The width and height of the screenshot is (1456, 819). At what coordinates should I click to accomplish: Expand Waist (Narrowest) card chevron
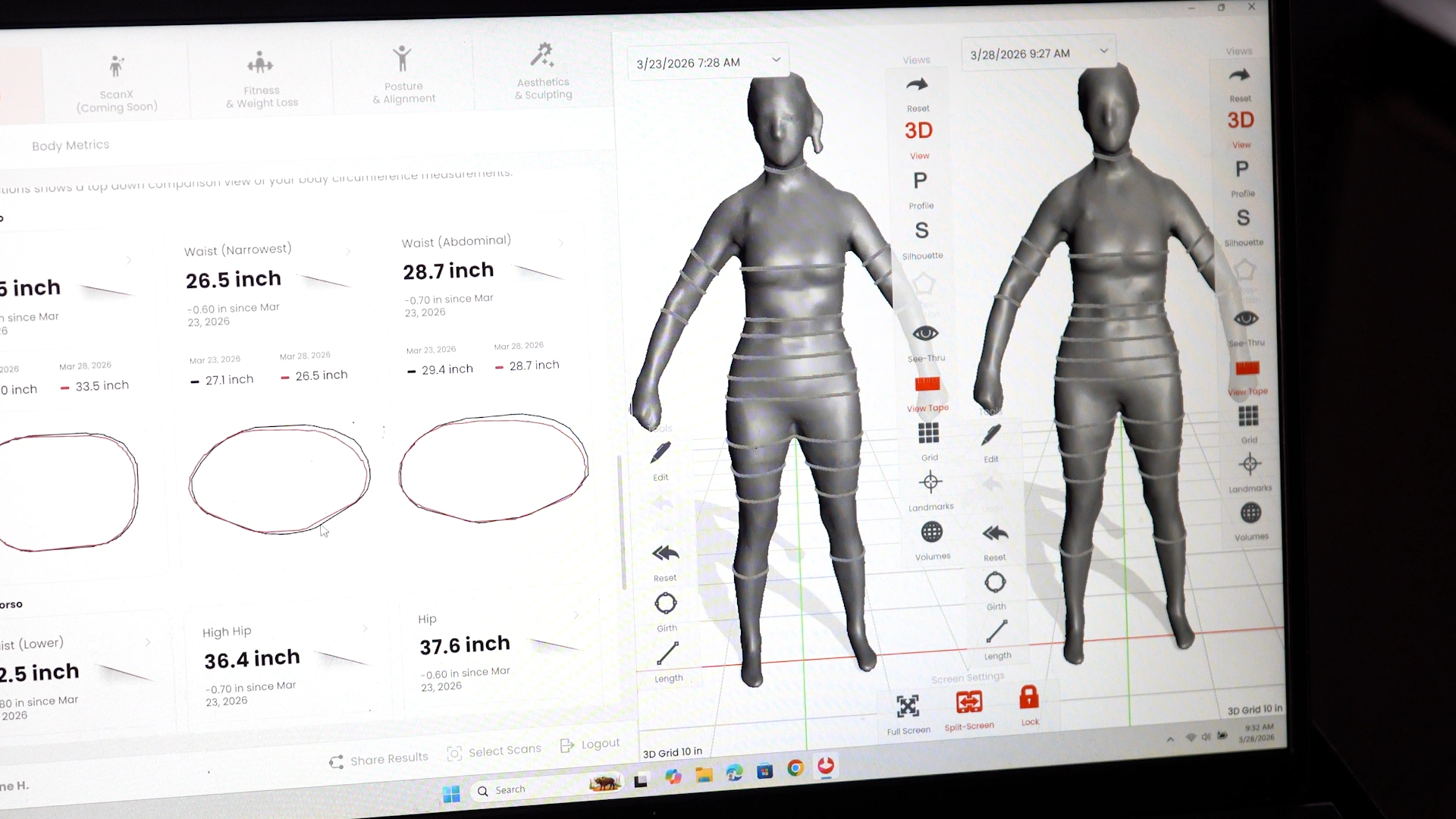(x=348, y=251)
